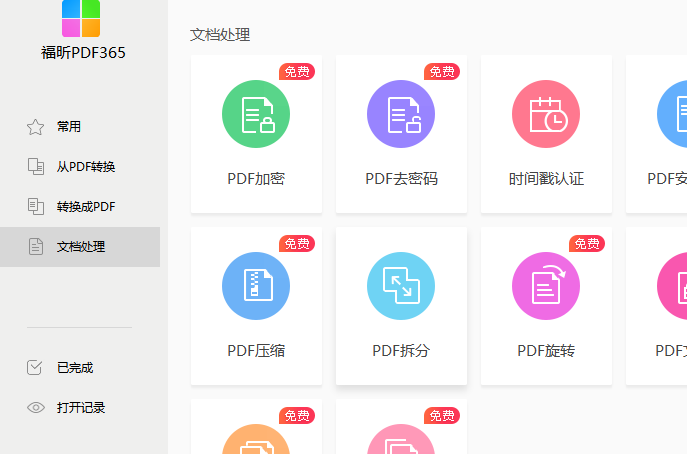Viewport: 687px width, 454px height.
Task: Click the 已完成 checkmark icon
Action: coord(35,368)
